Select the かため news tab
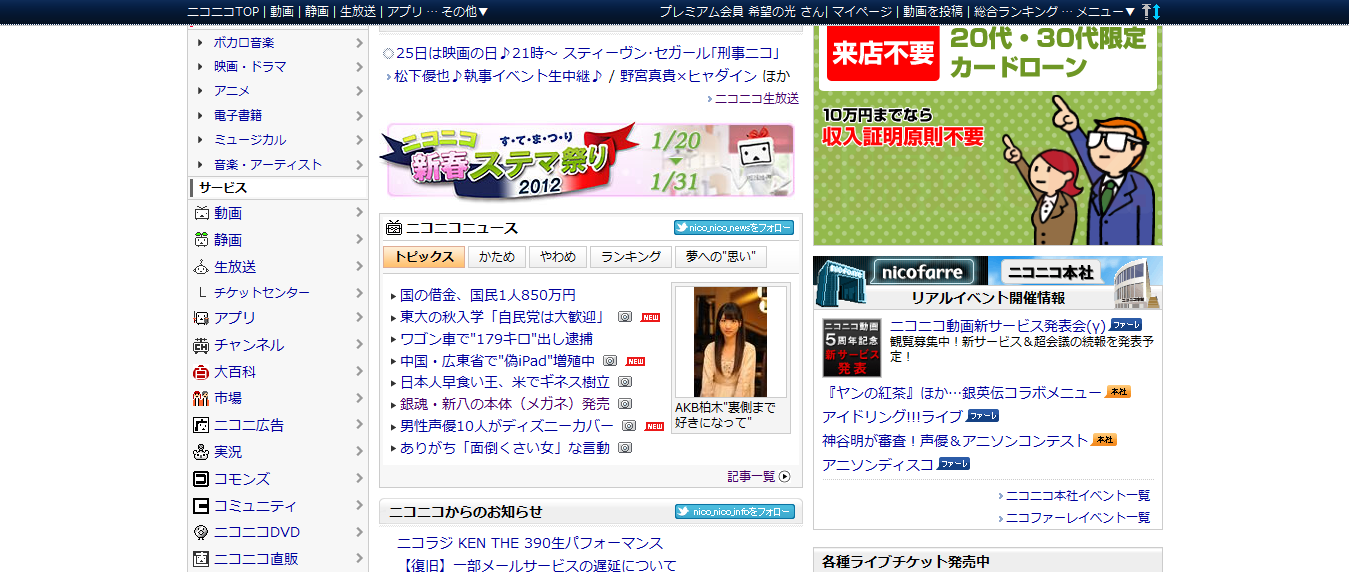This screenshot has height=572, width=1349. pos(497,257)
